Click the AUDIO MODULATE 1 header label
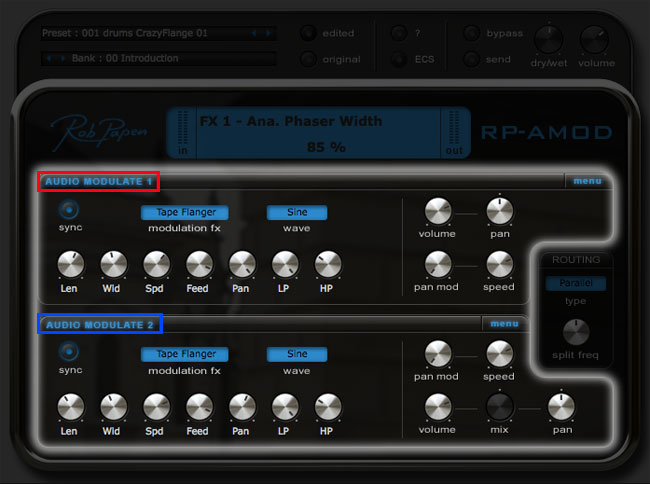 pos(99,182)
